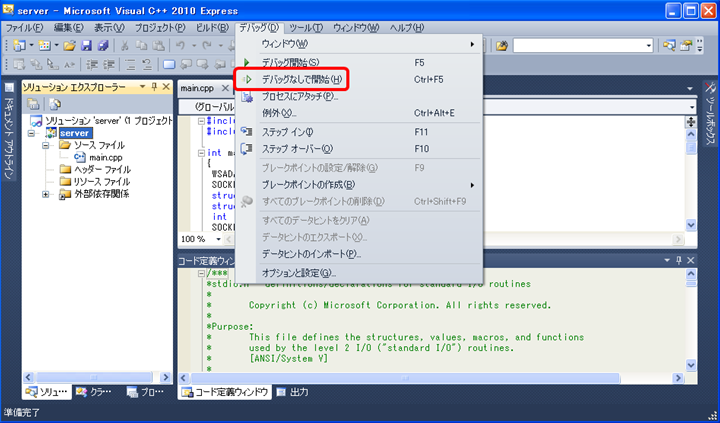The width and height of the screenshot is (720, 423).
Task: Select オプションと設定(G)... menu item
Action: point(299,273)
